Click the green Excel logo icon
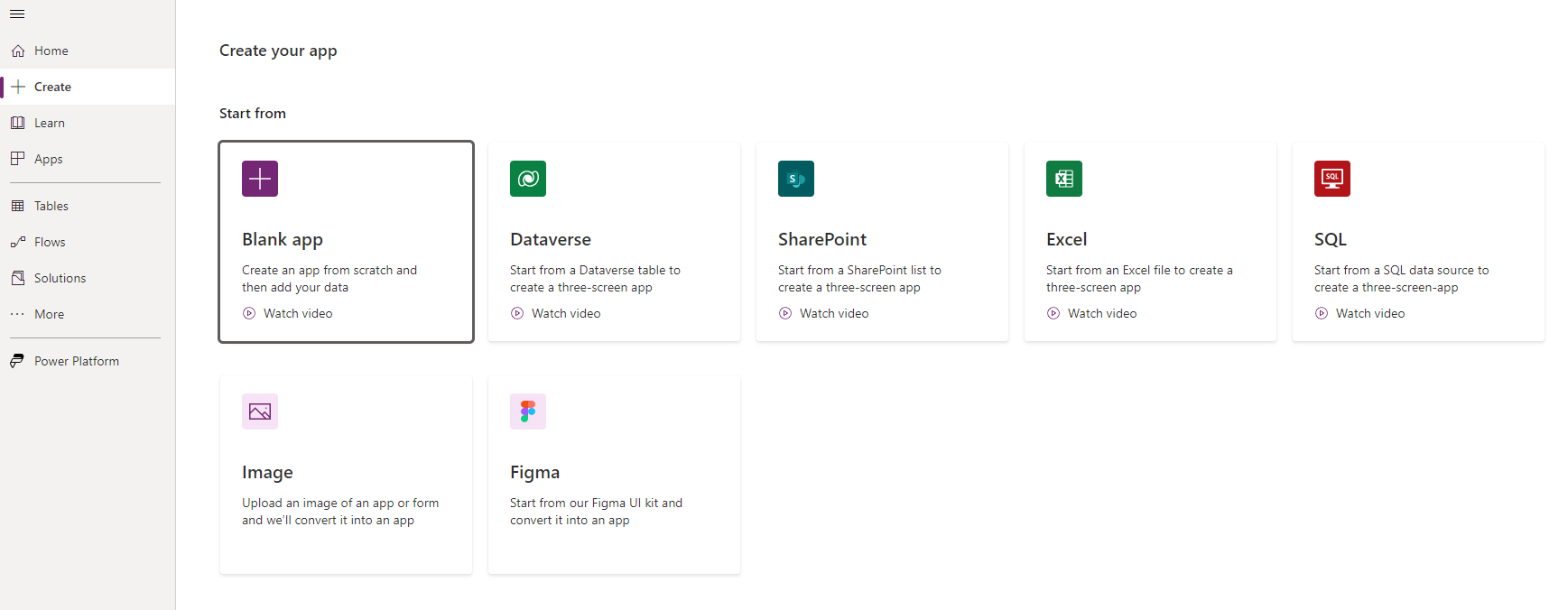The image size is (1568, 610). [x=1064, y=179]
